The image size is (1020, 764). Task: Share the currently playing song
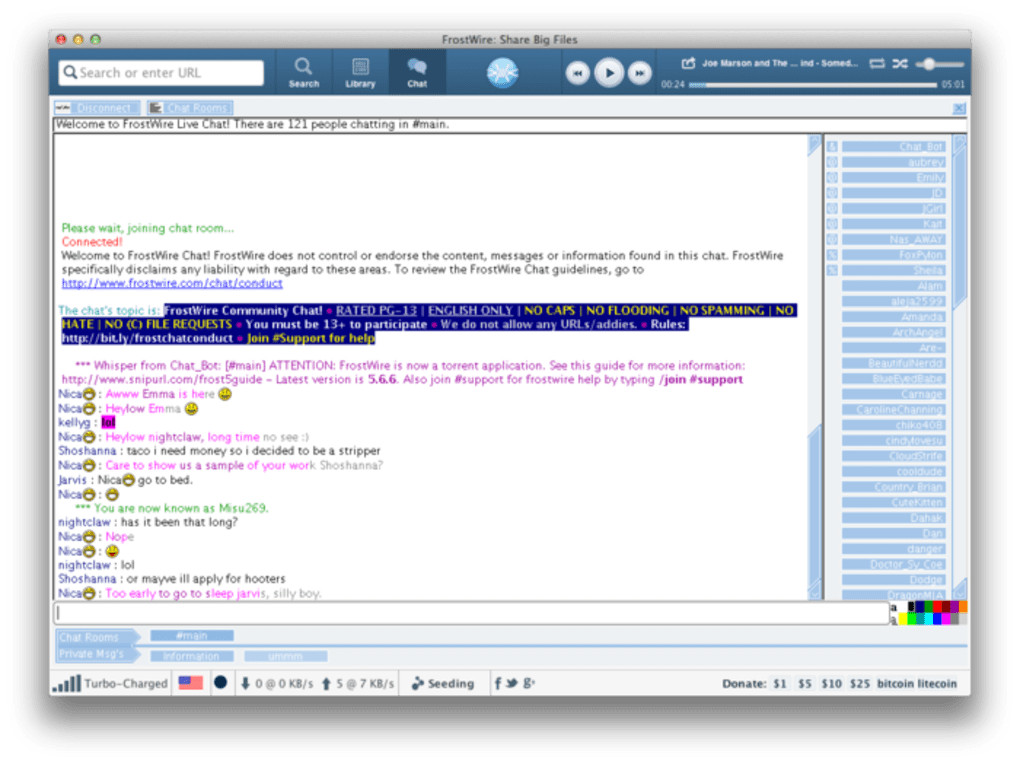(688, 63)
